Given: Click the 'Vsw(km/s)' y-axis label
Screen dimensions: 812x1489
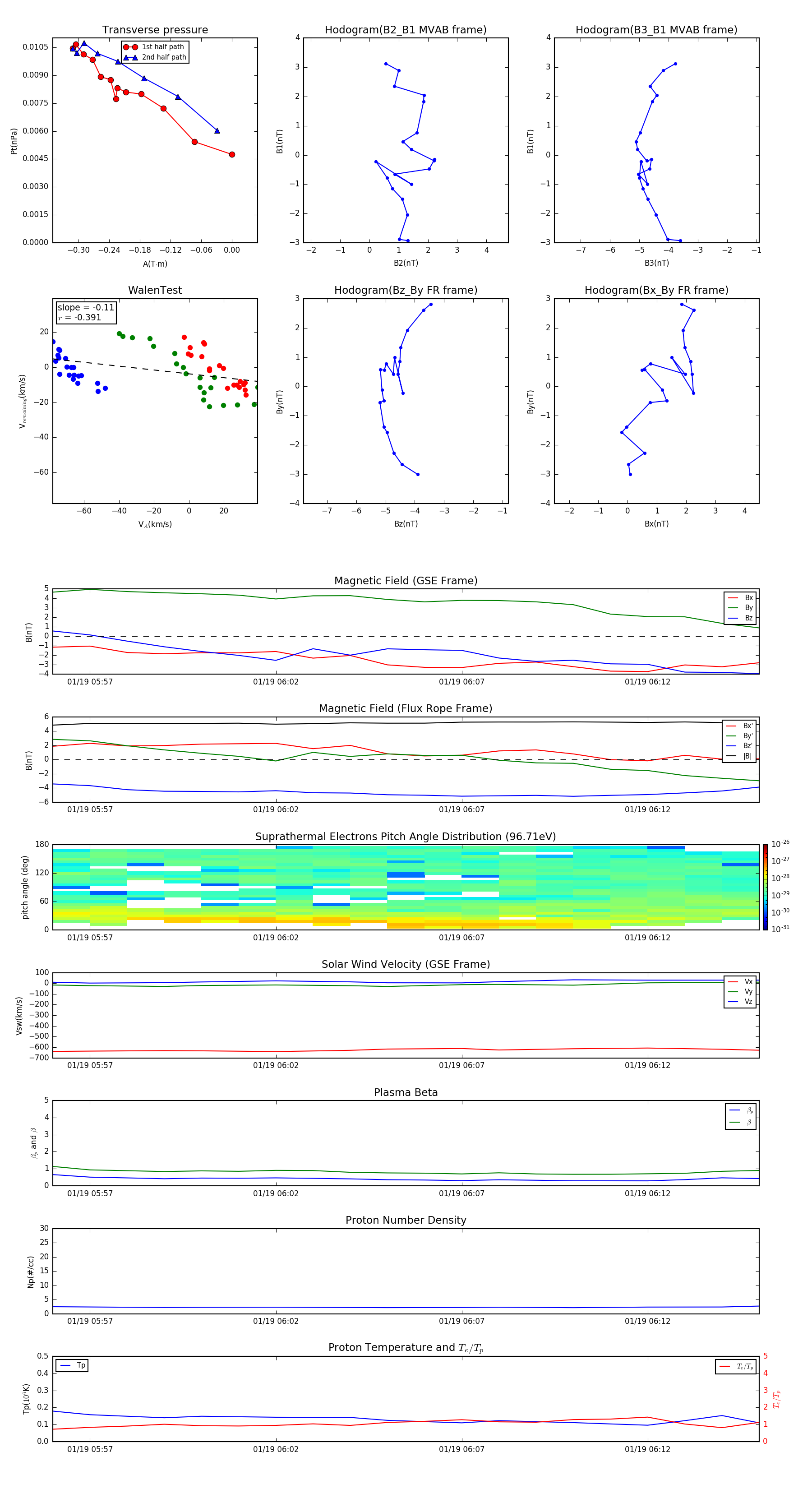Looking at the screenshot, I should pyautogui.click(x=19, y=1016).
